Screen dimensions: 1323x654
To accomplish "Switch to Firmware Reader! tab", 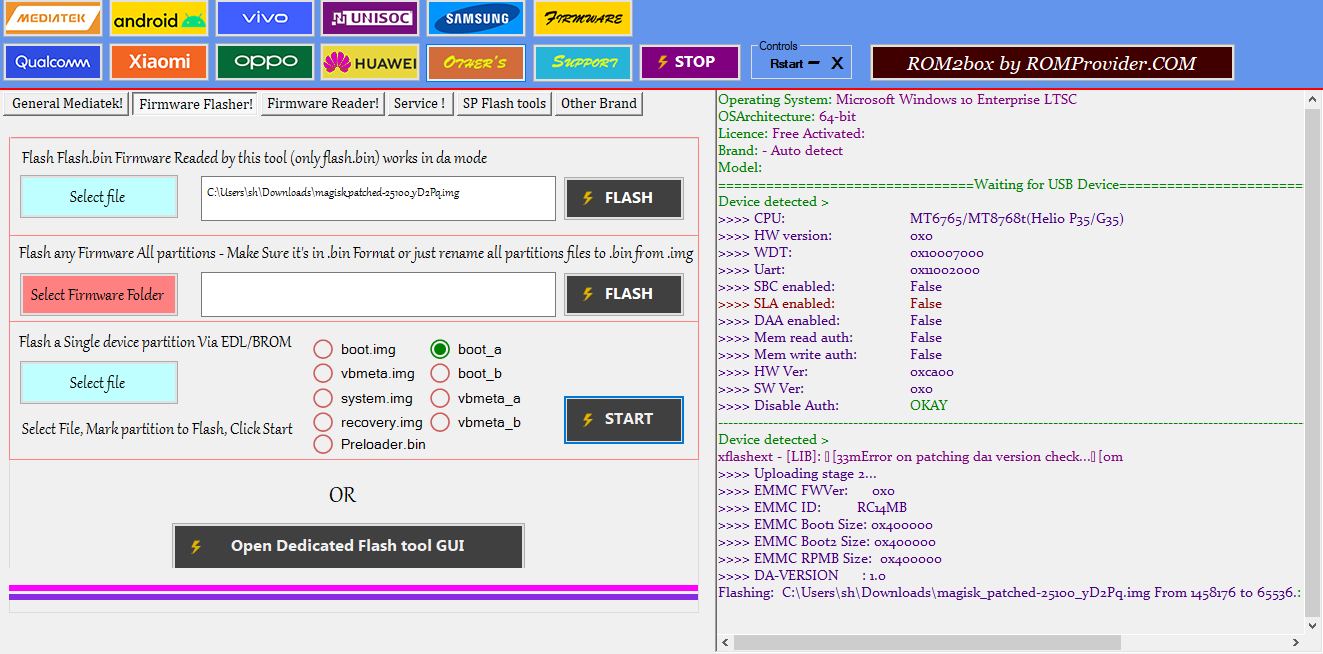I will [x=323, y=104].
